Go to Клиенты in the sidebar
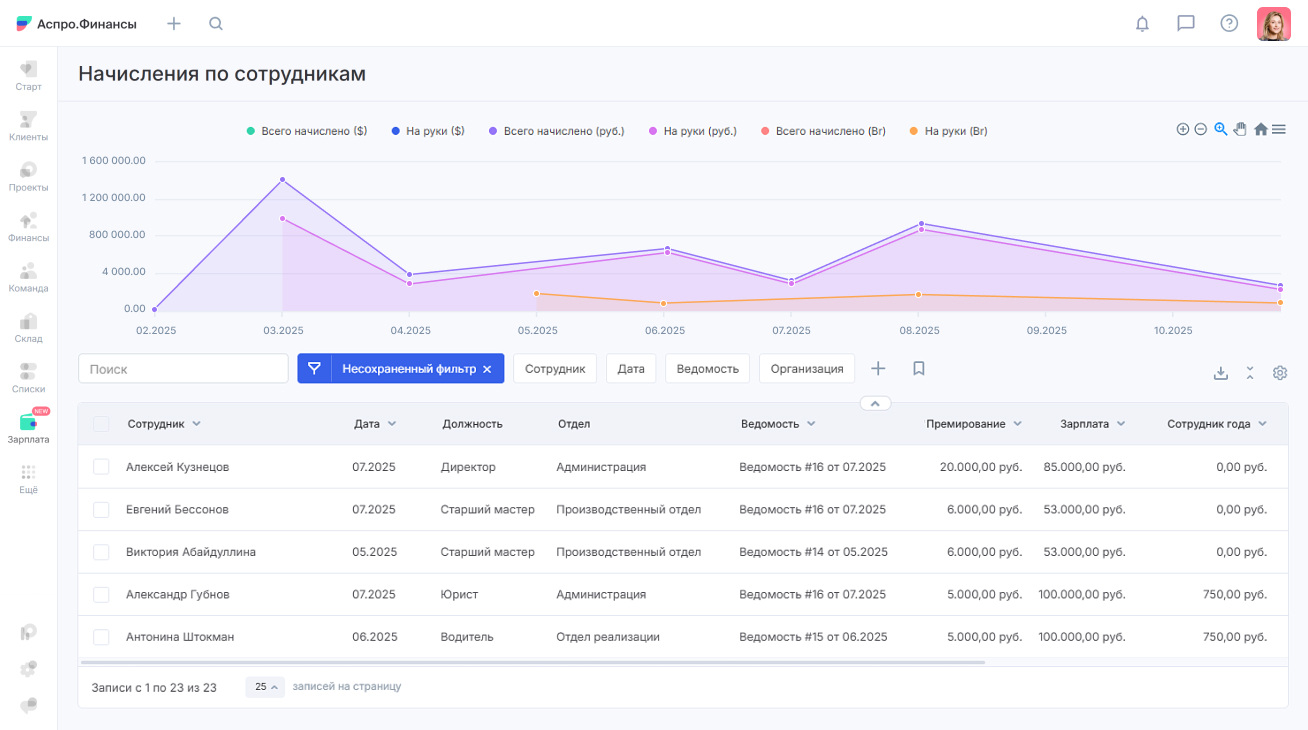Viewport: 1308px width, 730px height. (x=28, y=126)
